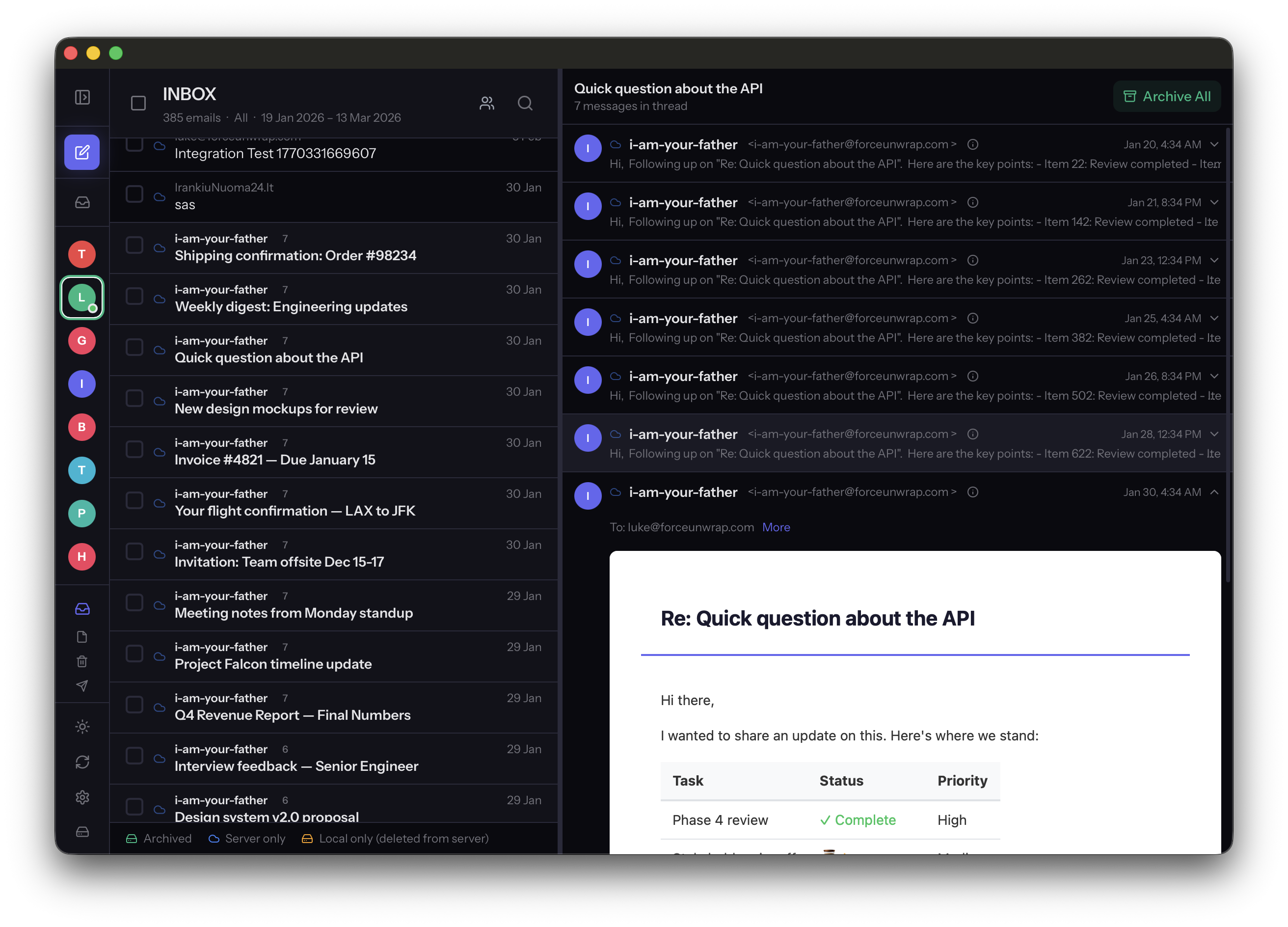Collapse the sidebar using the panel icon
The width and height of the screenshot is (1288, 927).
point(82,97)
